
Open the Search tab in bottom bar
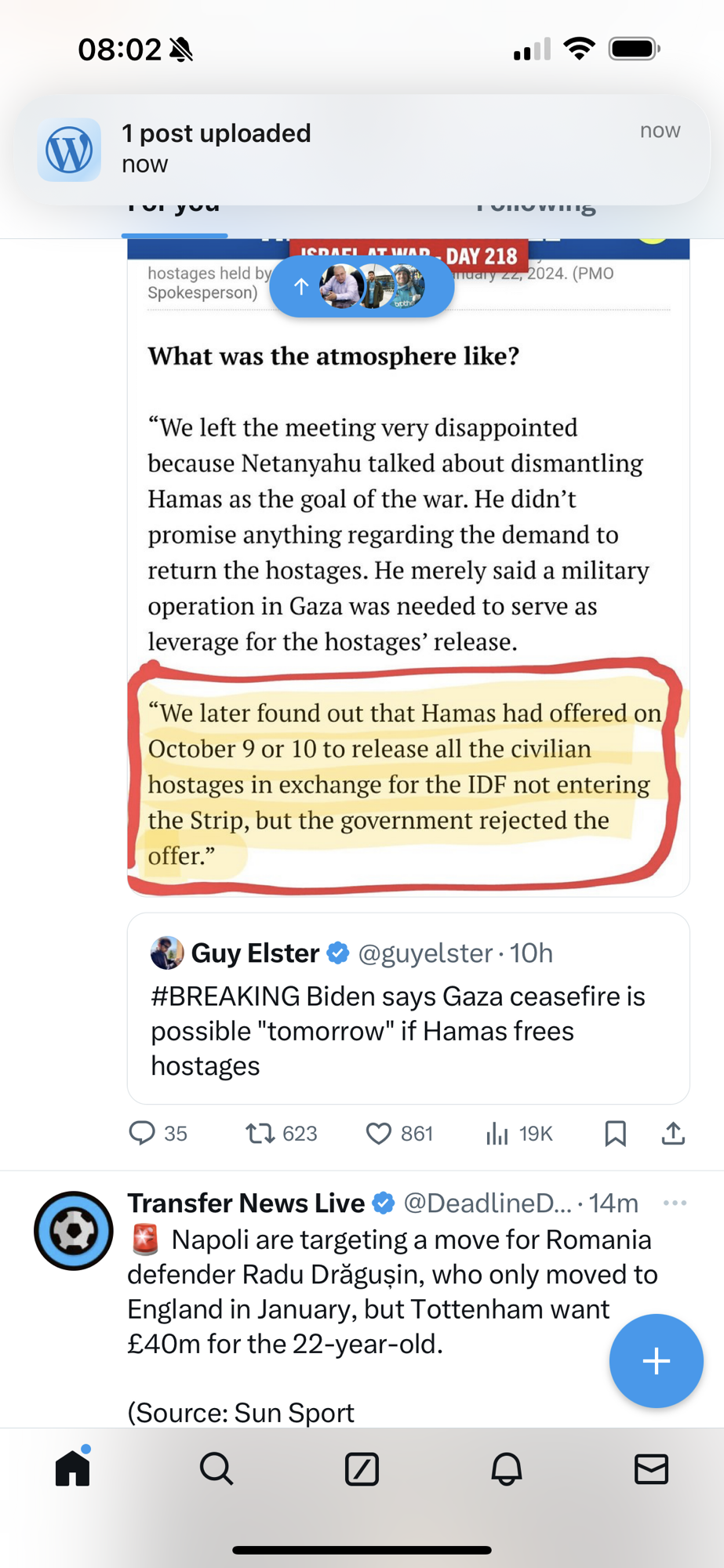216,1468
